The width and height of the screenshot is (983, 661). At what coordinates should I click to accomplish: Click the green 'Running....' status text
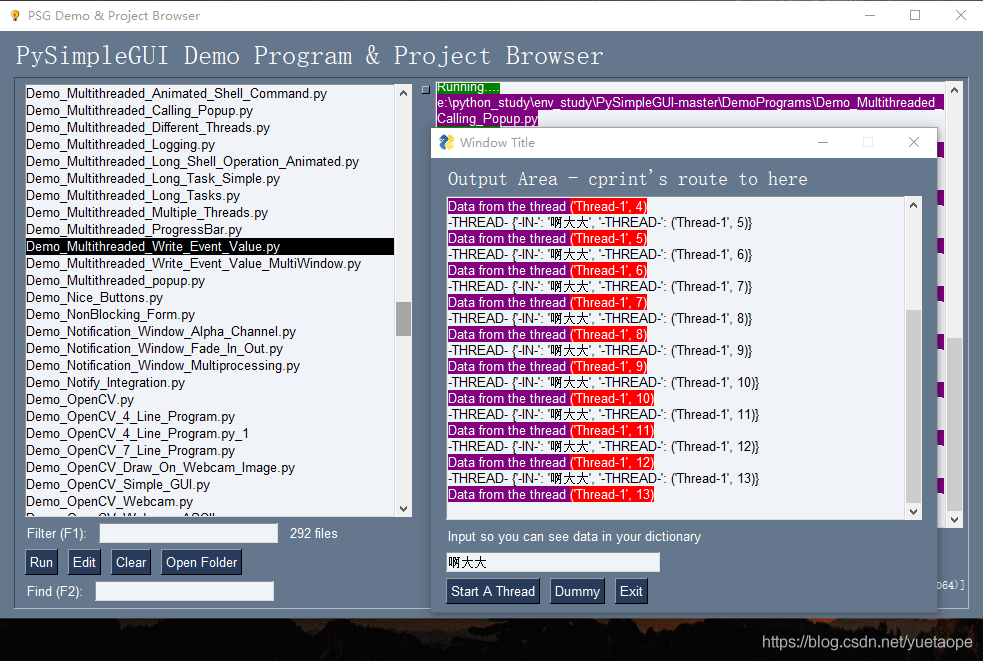click(x=468, y=87)
